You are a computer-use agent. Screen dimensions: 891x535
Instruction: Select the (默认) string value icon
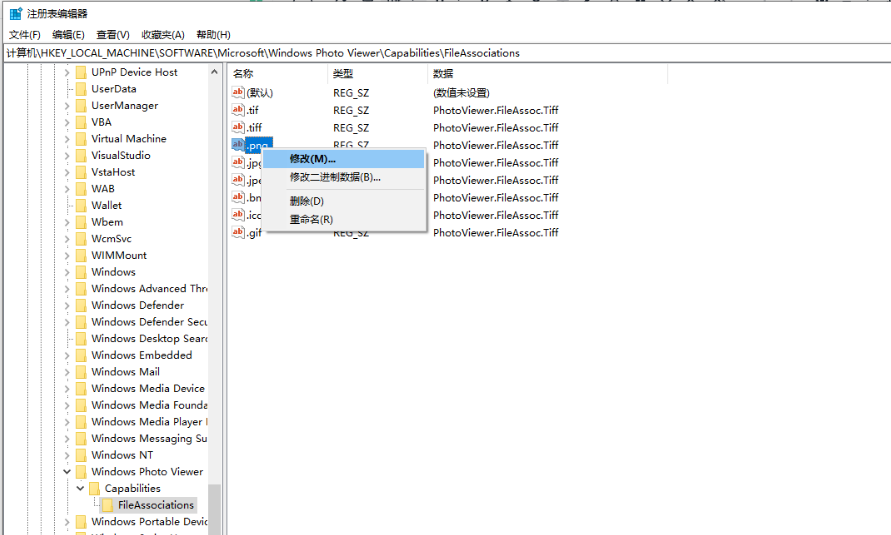[238, 92]
